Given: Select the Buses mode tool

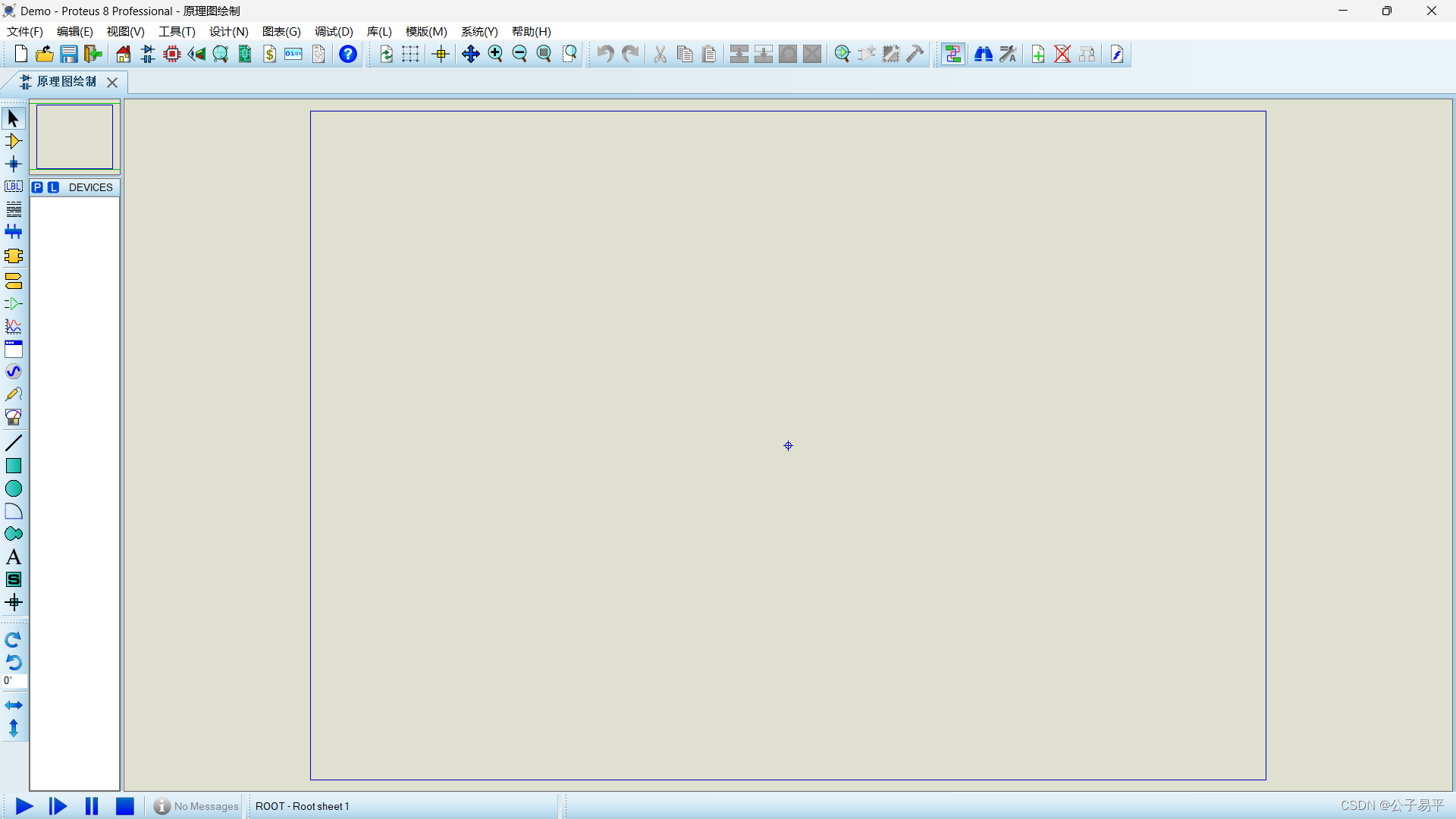Looking at the screenshot, I should 13,232.
